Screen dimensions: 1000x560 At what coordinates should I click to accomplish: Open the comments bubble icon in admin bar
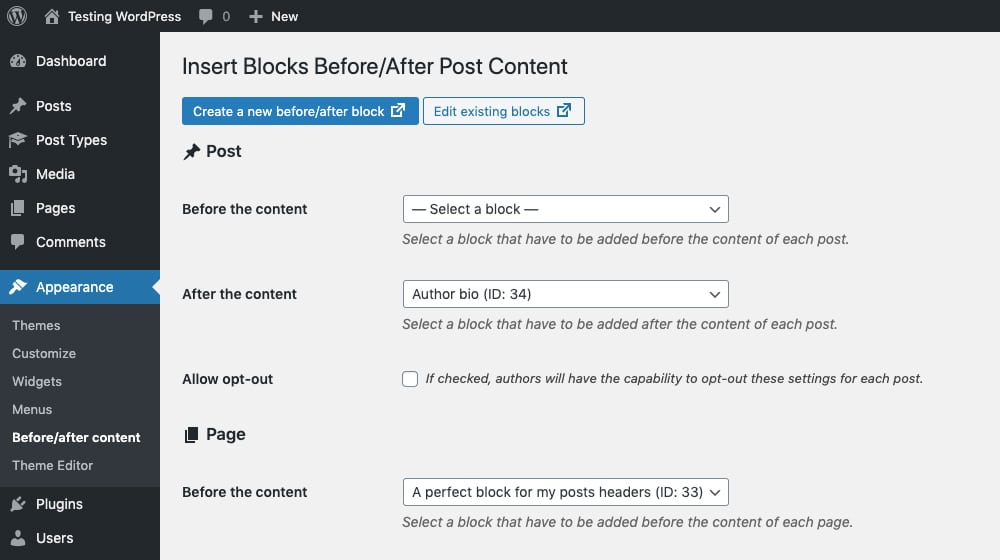tap(205, 16)
